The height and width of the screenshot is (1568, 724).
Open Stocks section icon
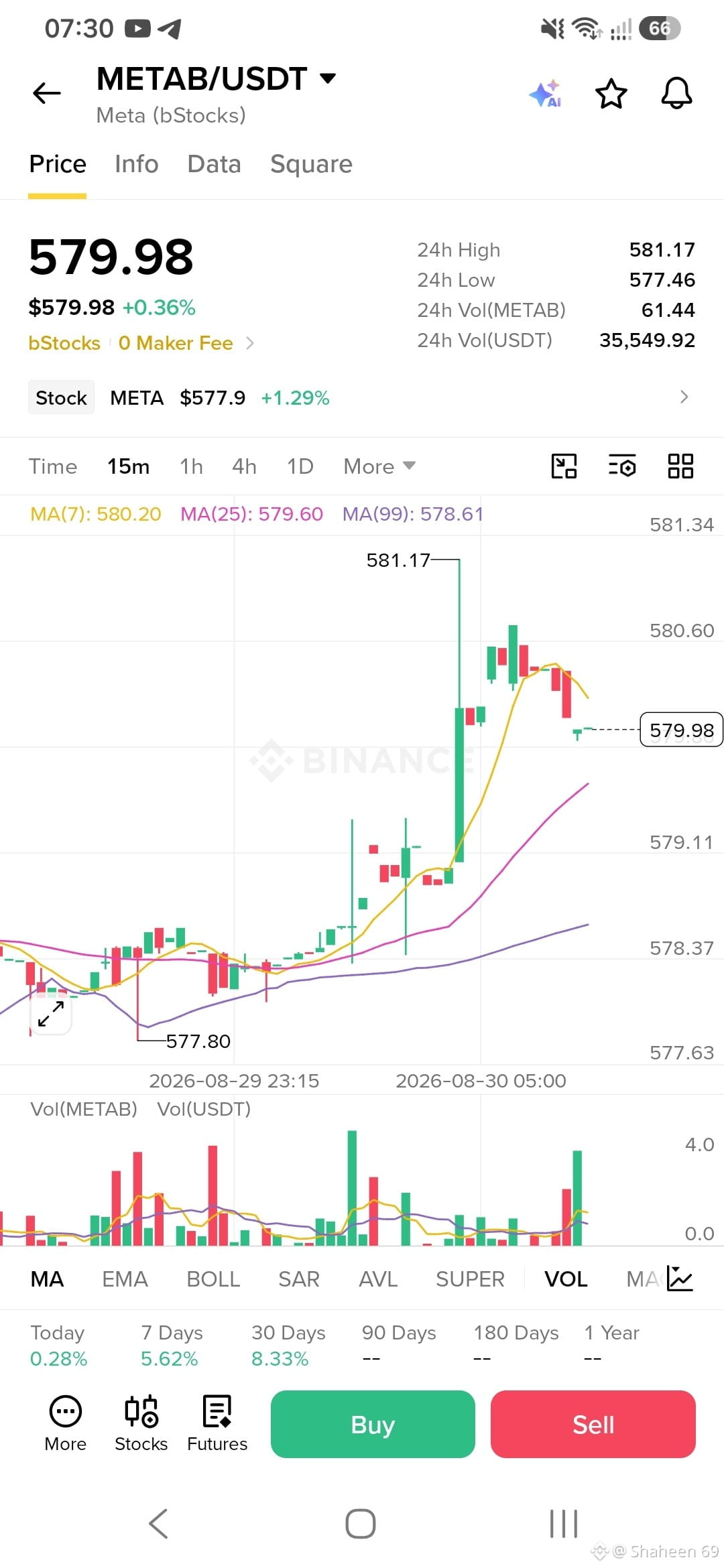click(141, 1423)
